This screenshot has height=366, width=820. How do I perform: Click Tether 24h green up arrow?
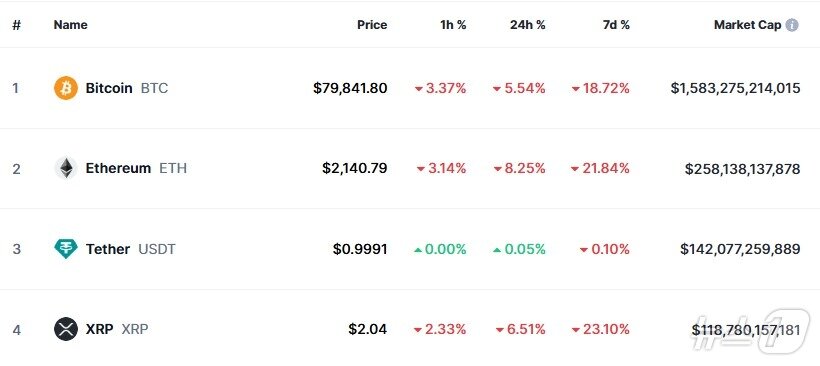pyautogui.click(x=497, y=250)
